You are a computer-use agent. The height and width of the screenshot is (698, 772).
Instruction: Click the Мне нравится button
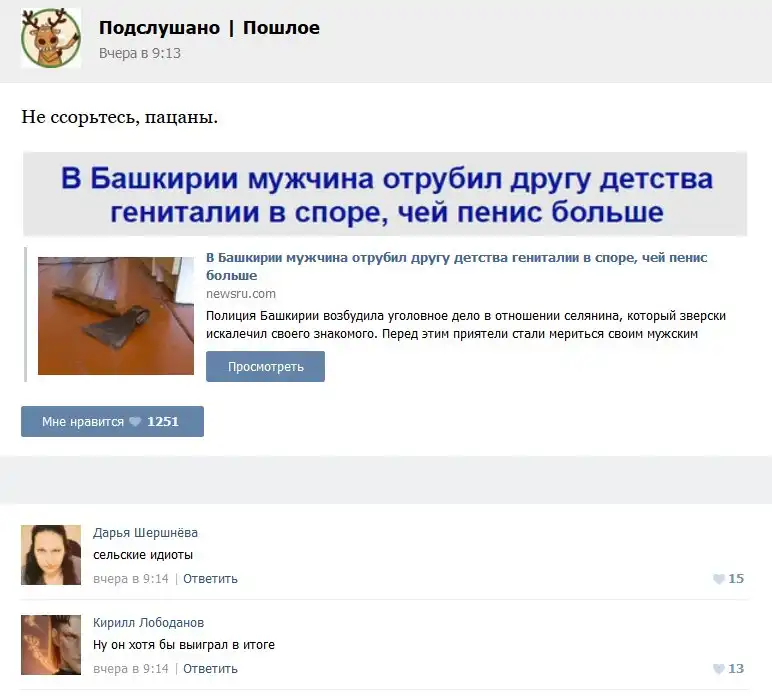[x=112, y=421]
